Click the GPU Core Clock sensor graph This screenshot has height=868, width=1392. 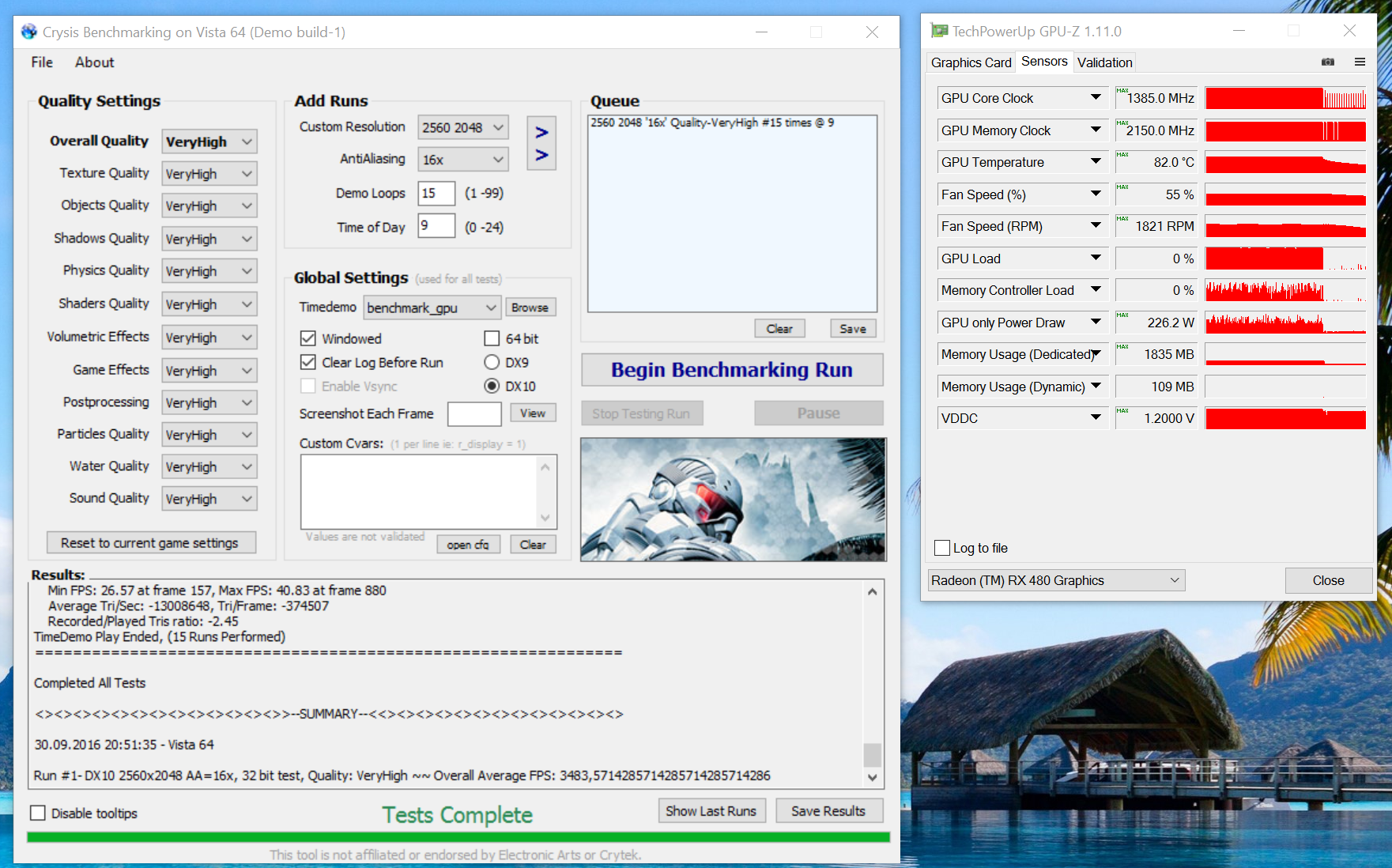(1285, 98)
